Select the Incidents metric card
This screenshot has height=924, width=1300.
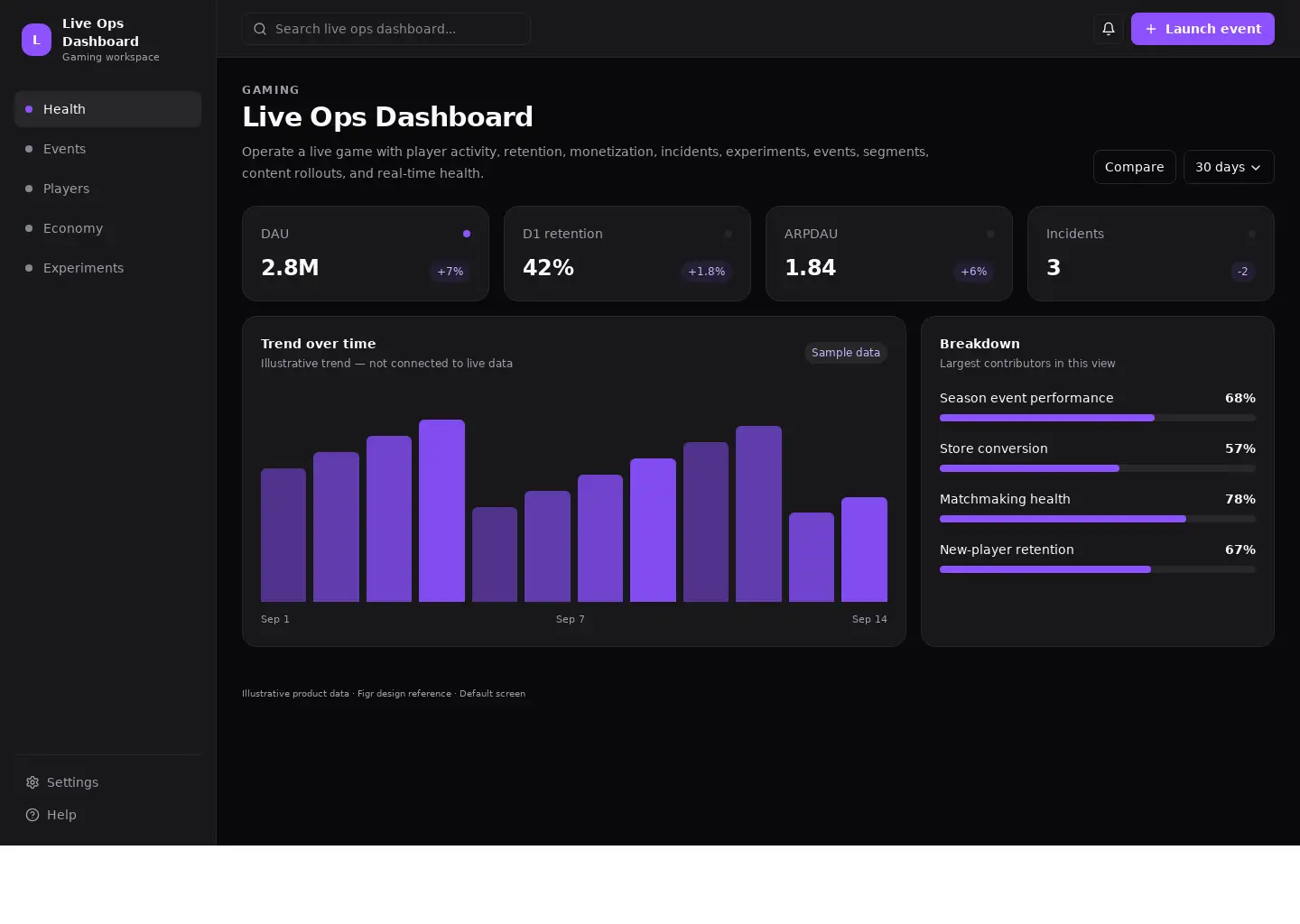[x=1151, y=254]
